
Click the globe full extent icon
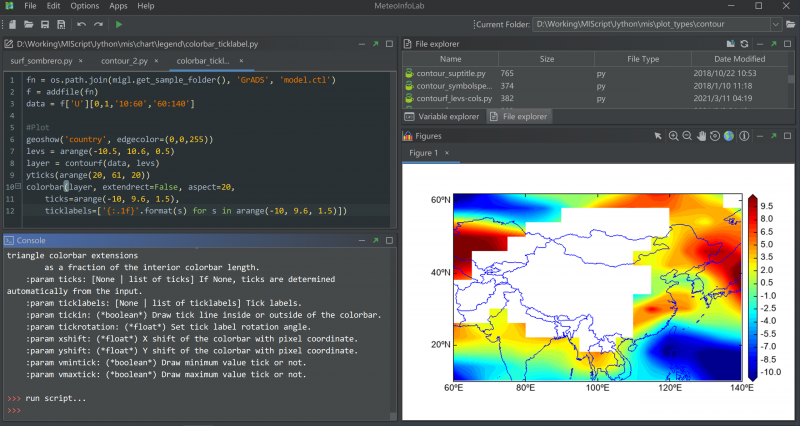click(729, 136)
